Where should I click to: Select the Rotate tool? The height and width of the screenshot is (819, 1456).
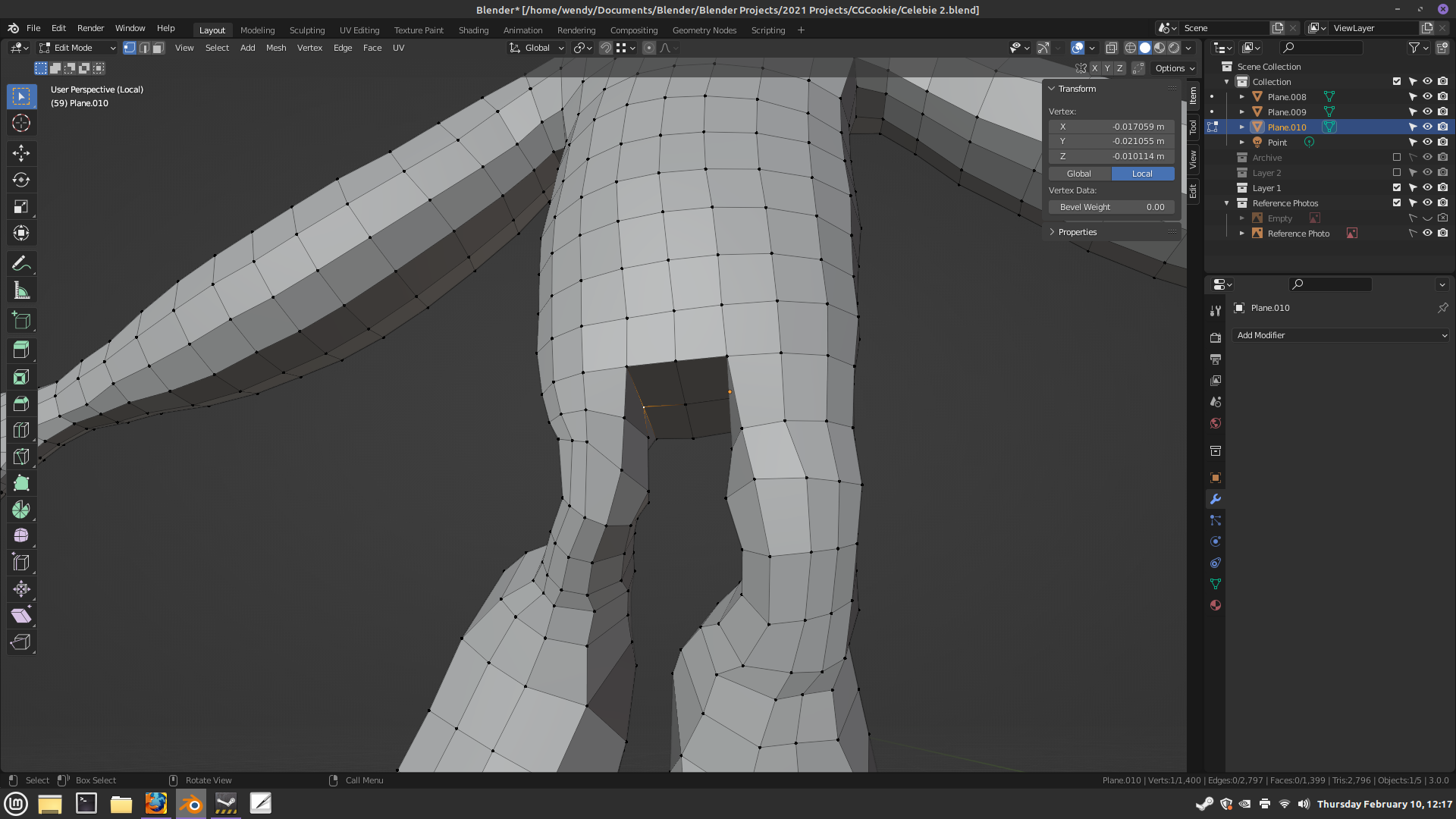click(x=21, y=180)
